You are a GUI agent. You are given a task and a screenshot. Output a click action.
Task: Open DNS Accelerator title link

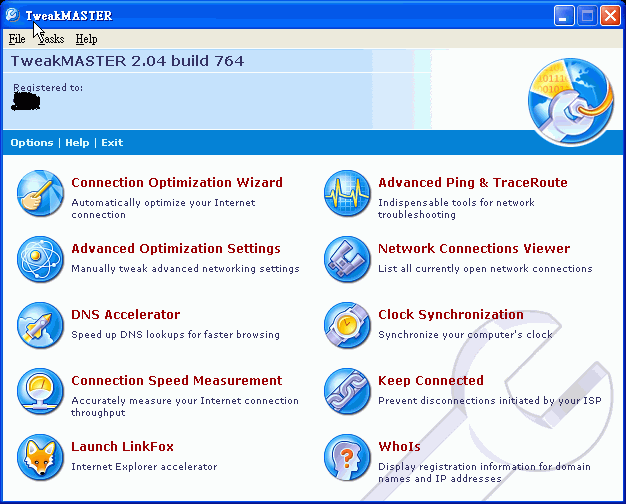pos(126,314)
